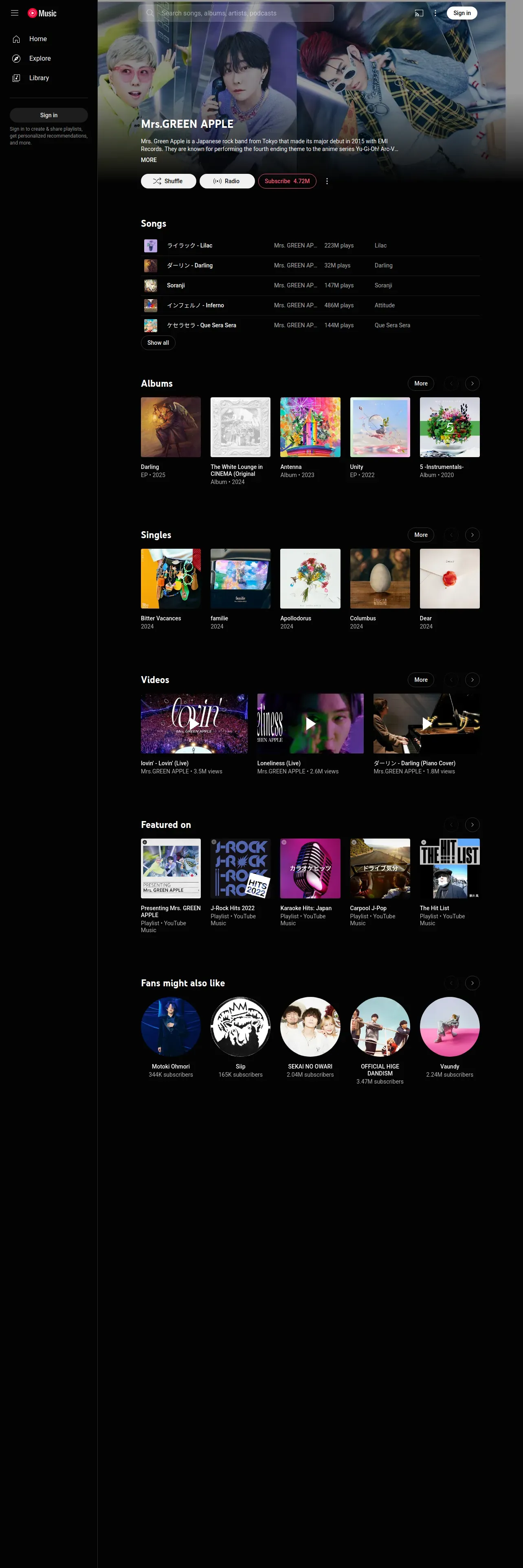
Task: Show previous videos with left arrow
Action: click(x=451, y=680)
